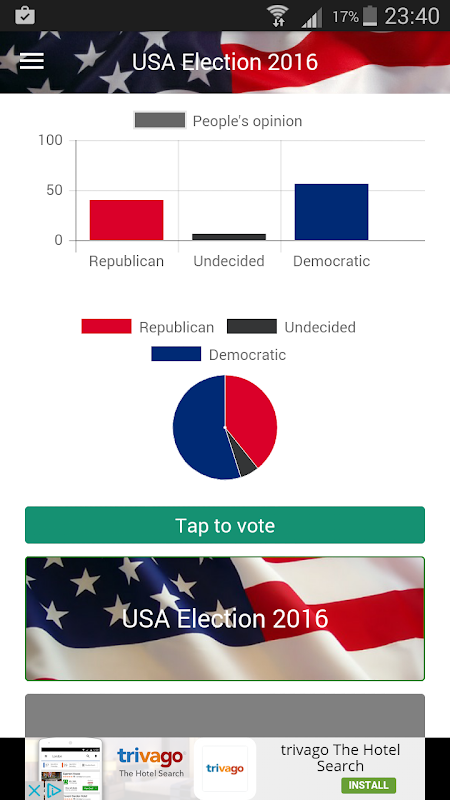Select the red Republican bar in chart

[x=127, y=220]
